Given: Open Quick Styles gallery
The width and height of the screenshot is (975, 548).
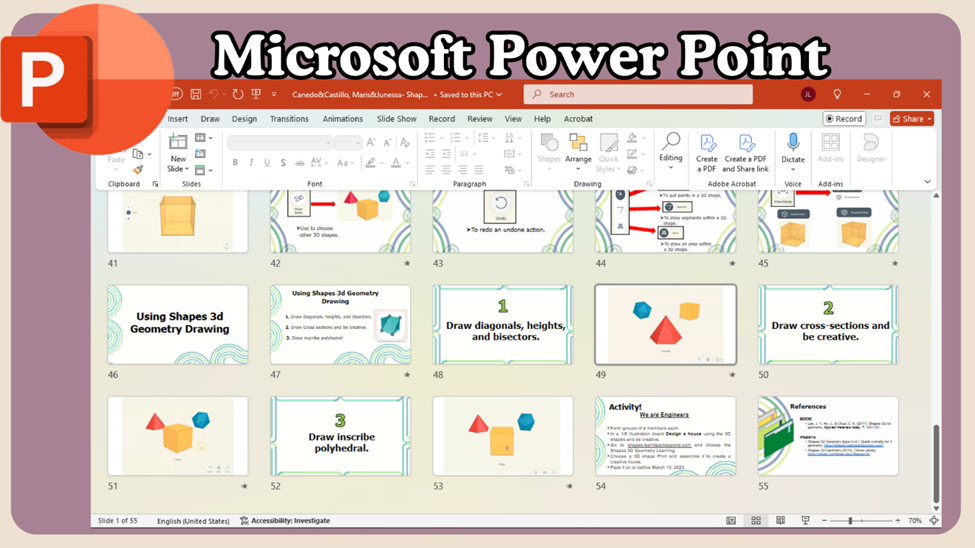Looking at the screenshot, I should (609, 152).
